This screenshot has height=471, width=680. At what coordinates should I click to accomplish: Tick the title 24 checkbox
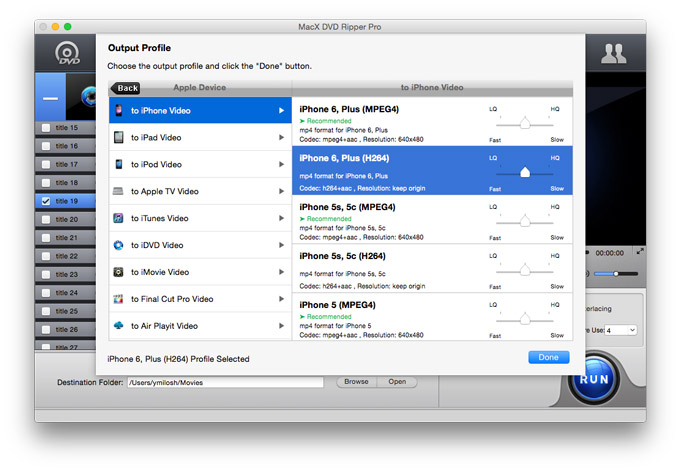(x=46, y=293)
